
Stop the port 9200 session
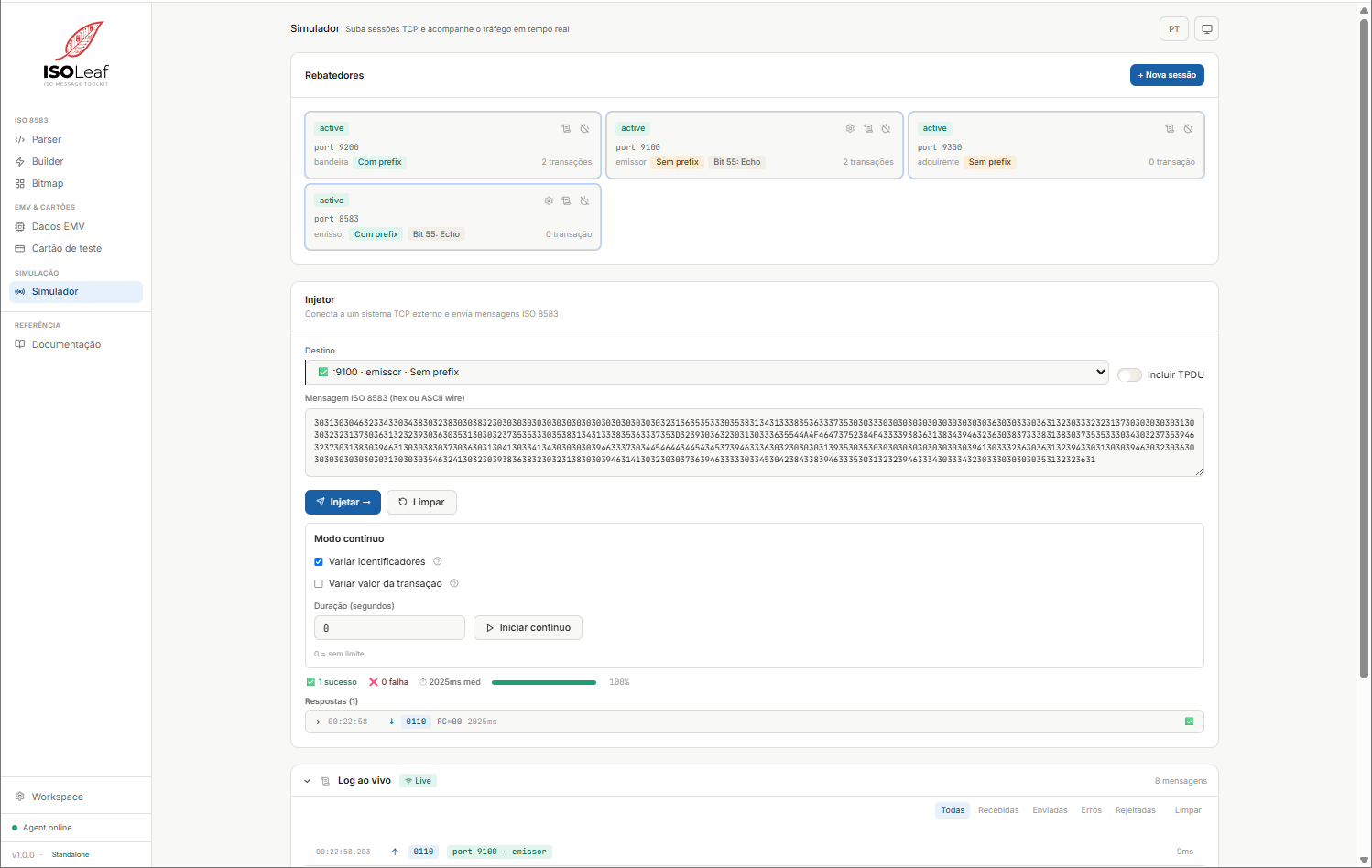coord(584,128)
